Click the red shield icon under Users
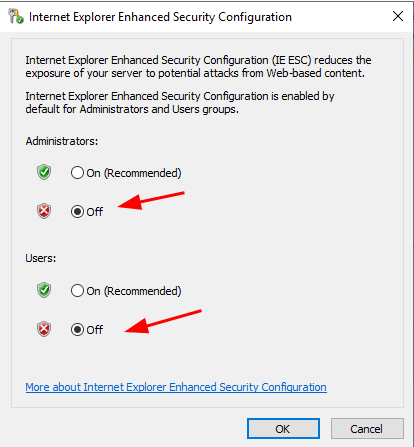The width and height of the screenshot is (414, 447). point(44,329)
